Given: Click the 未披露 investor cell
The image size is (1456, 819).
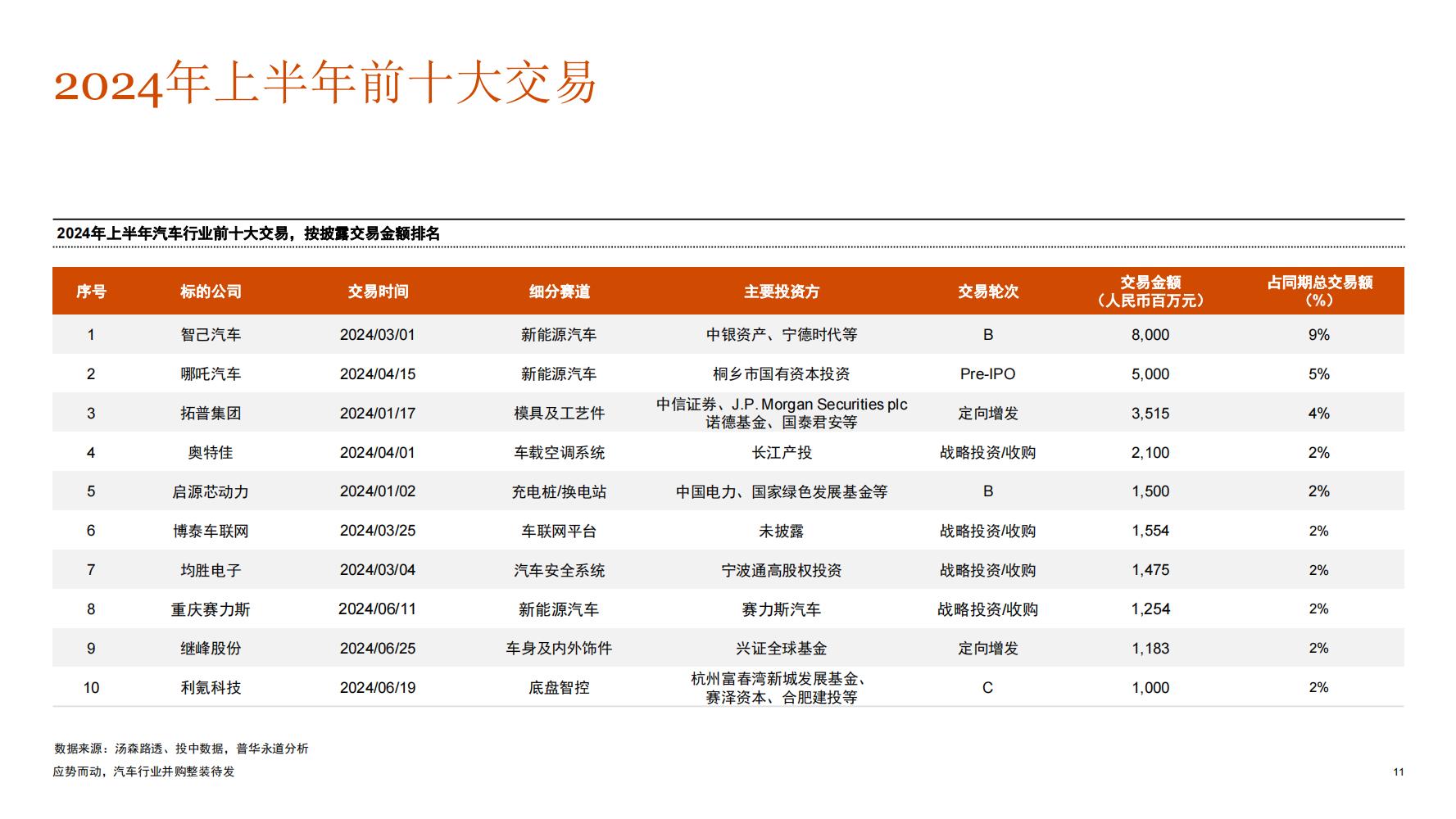Looking at the screenshot, I should click(x=782, y=532).
